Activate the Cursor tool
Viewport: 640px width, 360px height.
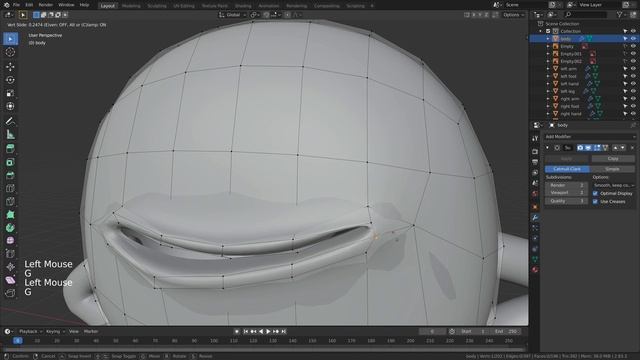[x=11, y=52]
